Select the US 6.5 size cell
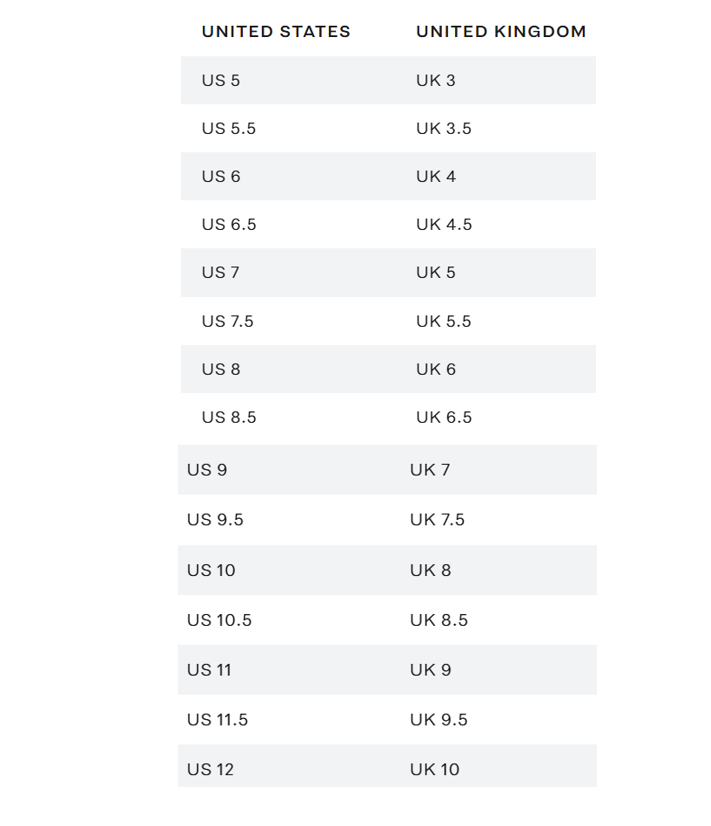The height and width of the screenshot is (826, 711). [229, 224]
